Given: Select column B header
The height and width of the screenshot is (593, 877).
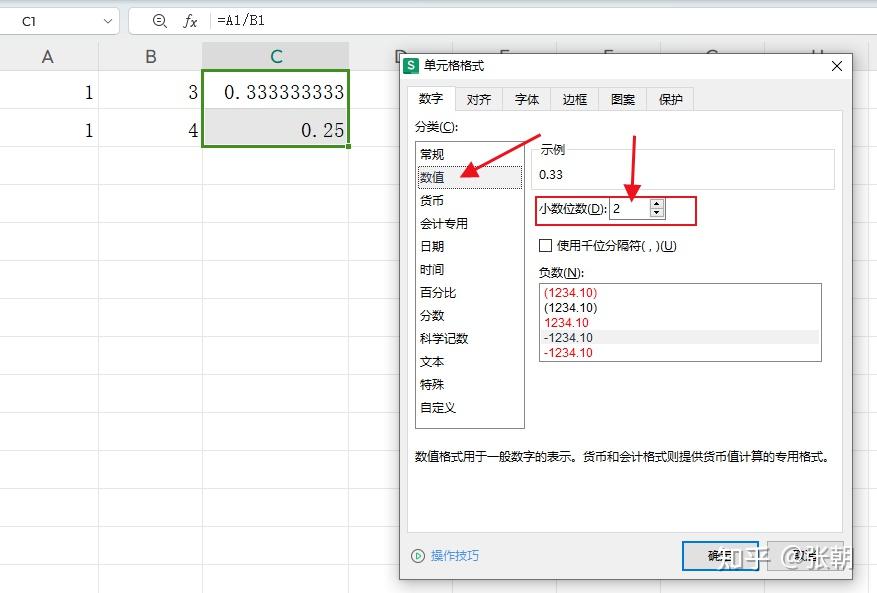Looking at the screenshot, I should tap(150, 57).
